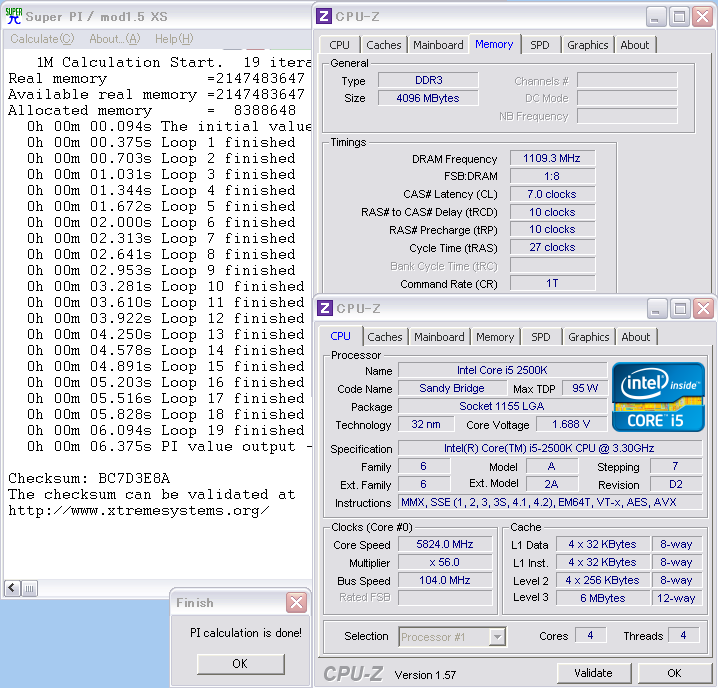
Task: Switch to Caches tab in lower CPU-Z window
Action: 385,337
